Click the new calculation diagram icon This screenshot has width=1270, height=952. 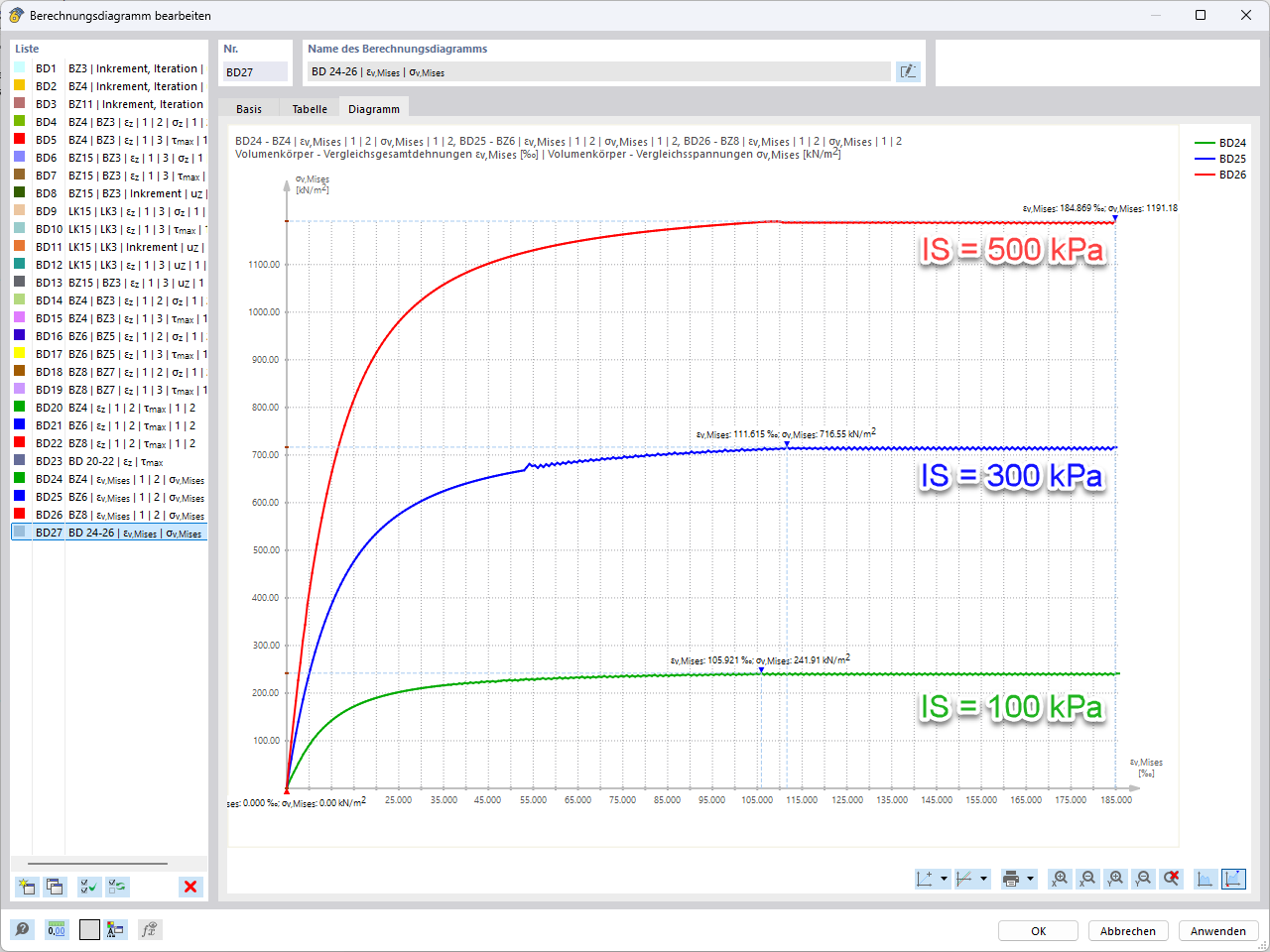click(x=27, y=887)
